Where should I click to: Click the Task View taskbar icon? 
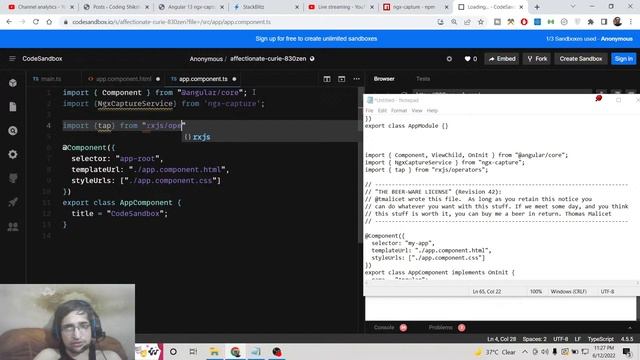coord(193,352)
